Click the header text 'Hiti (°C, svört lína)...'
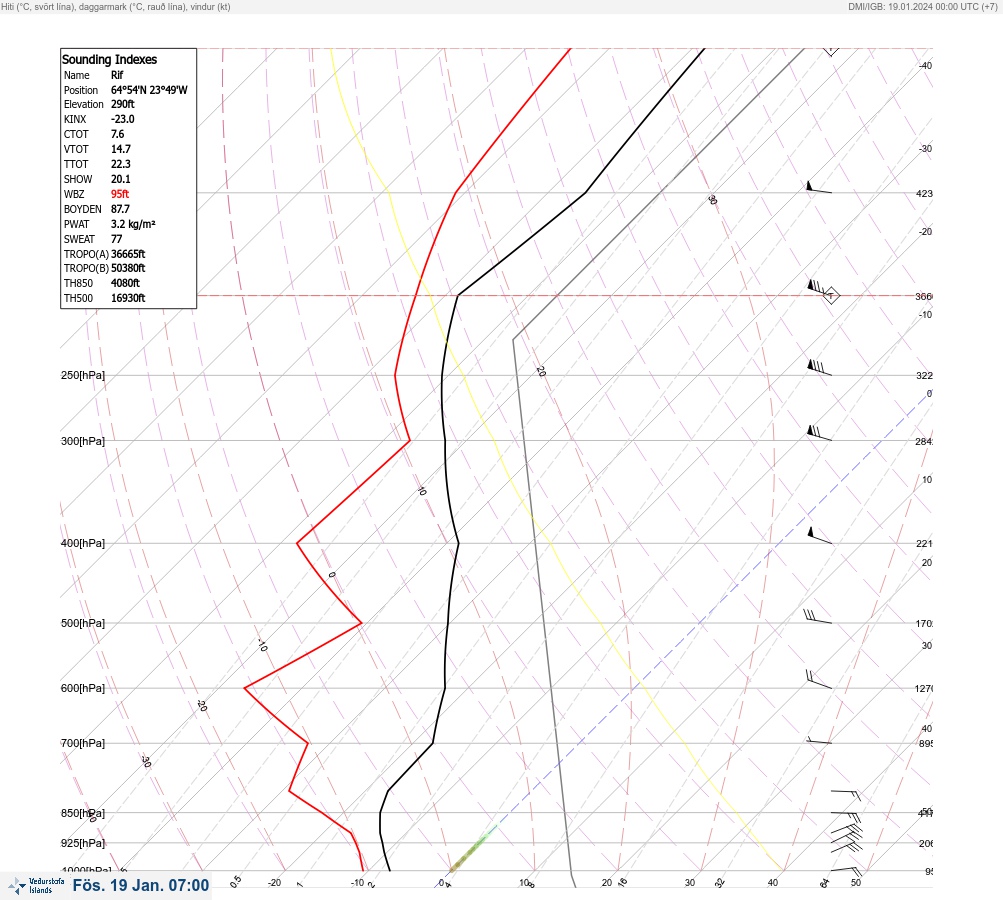The image size is (1003, 900). click(x=116, y=6)
